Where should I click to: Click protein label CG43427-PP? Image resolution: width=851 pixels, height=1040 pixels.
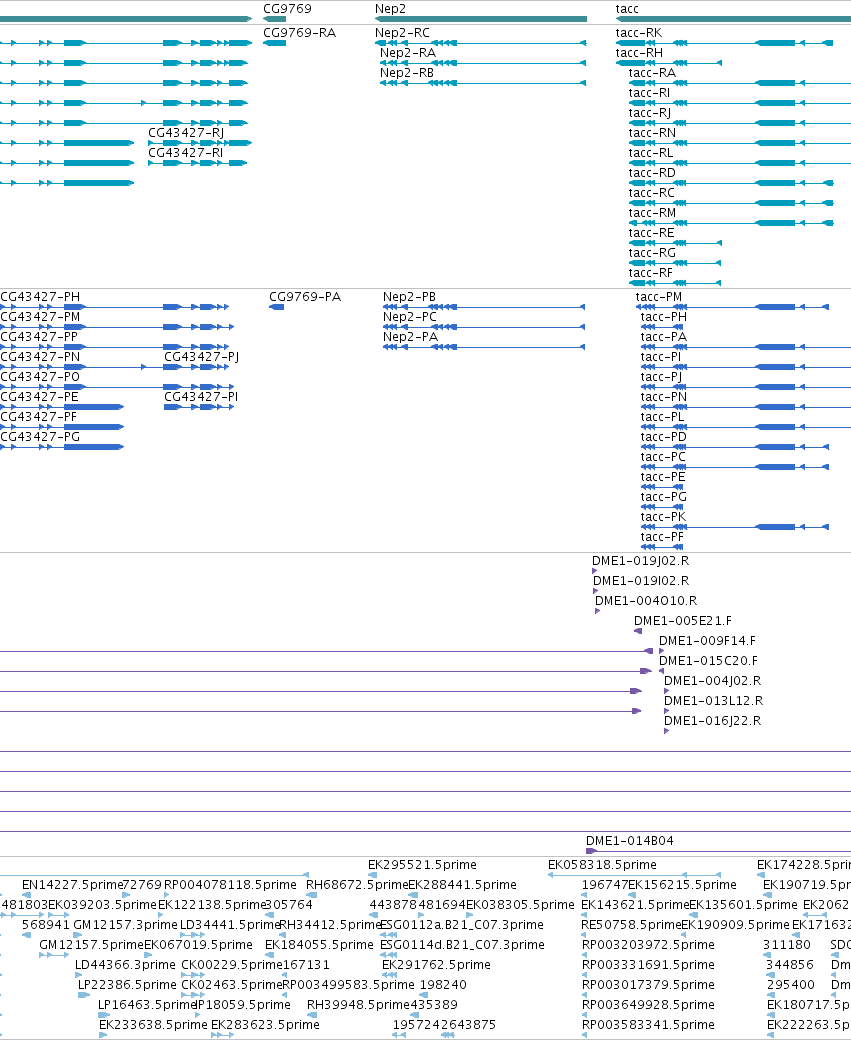coord(38,336)
